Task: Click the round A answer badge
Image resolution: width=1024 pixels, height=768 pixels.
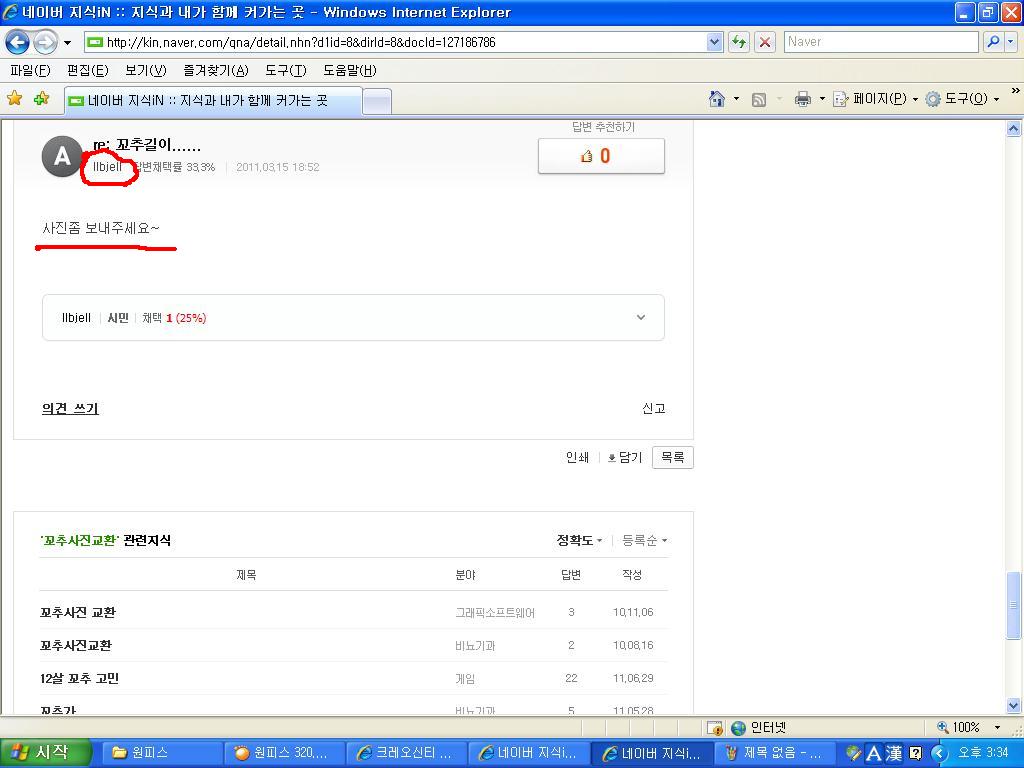Action: (62, 156)
